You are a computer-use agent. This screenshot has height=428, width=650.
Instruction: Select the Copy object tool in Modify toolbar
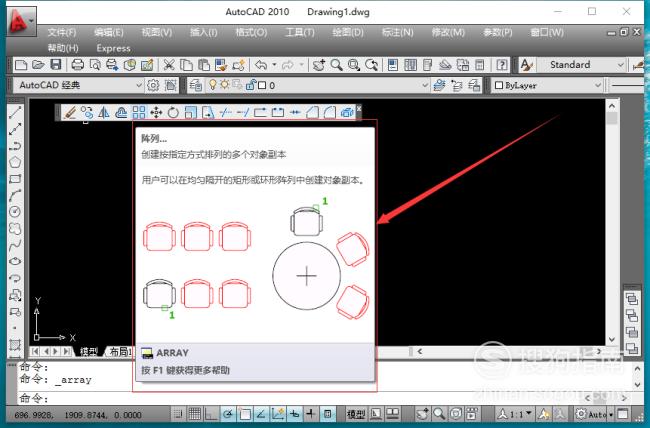[x=87, y=112]
